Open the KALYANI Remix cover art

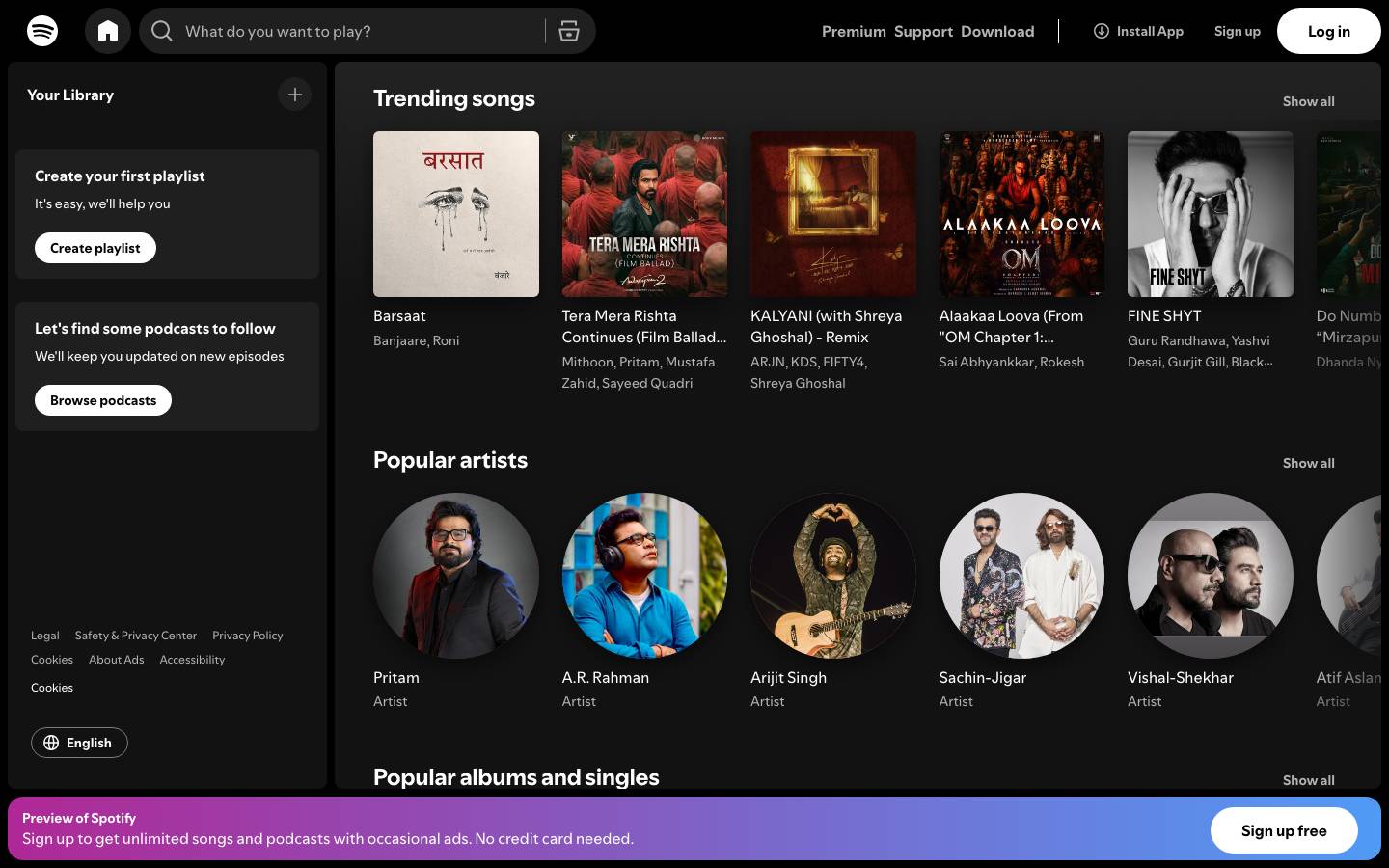[x=833, y=214]
